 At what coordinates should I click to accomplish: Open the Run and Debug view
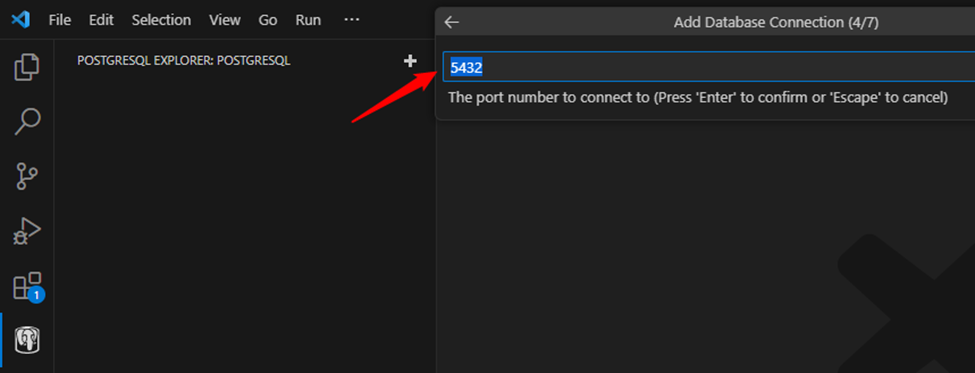[x=27, y=231]
